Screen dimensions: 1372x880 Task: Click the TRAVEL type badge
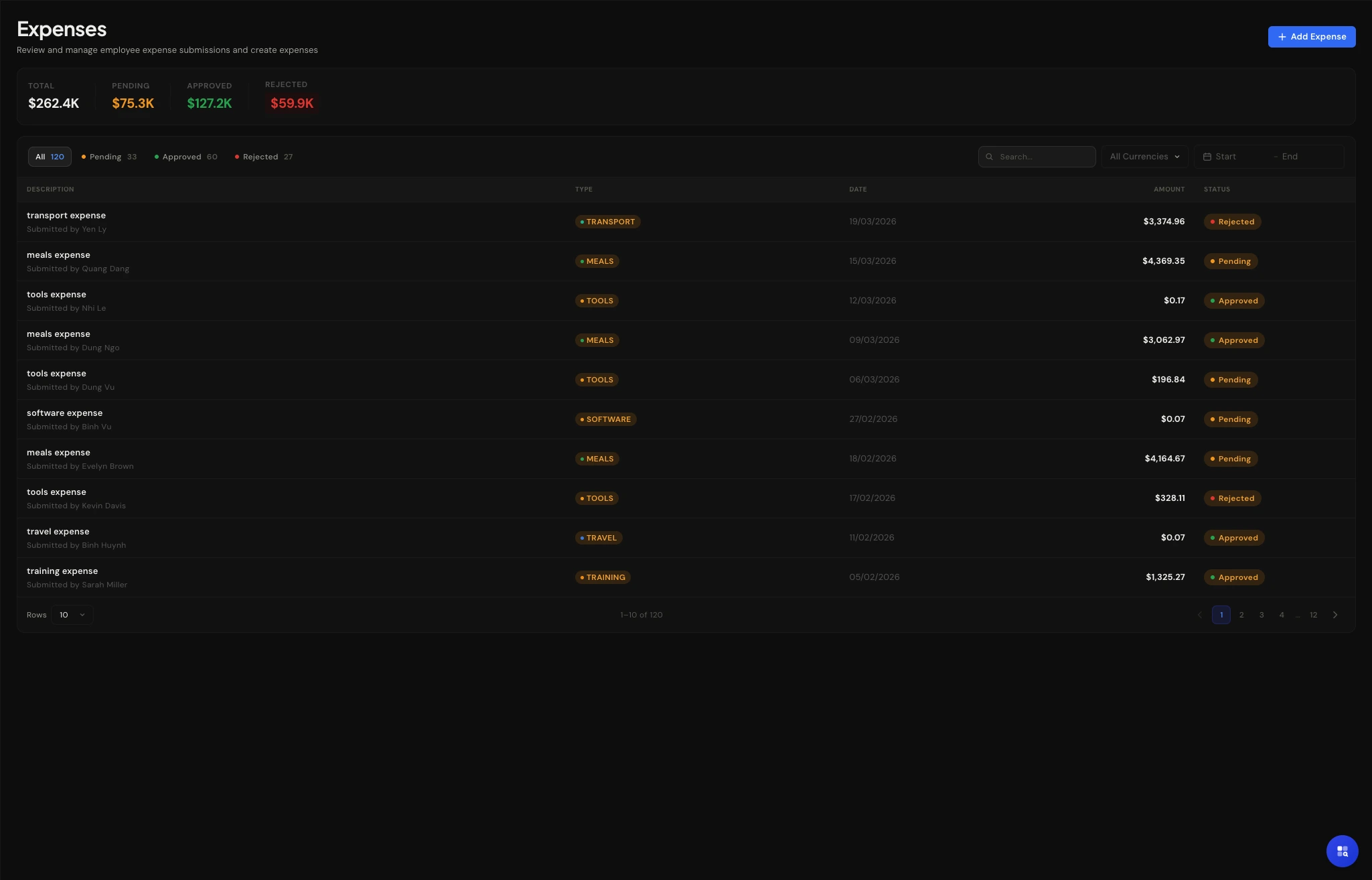[x=598, y=538]
